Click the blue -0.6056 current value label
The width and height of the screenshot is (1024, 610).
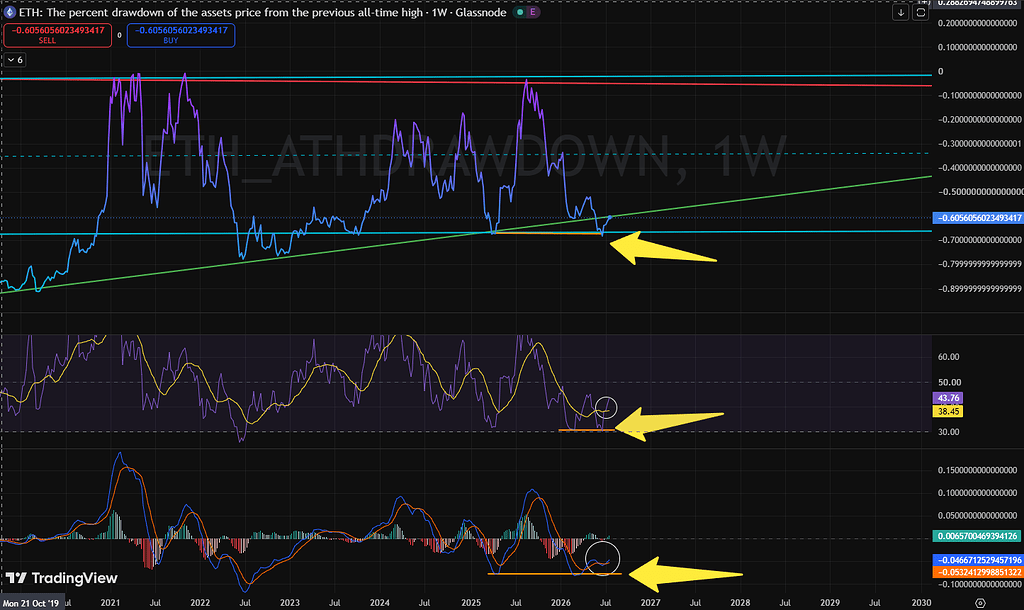[x=978, y=217]
